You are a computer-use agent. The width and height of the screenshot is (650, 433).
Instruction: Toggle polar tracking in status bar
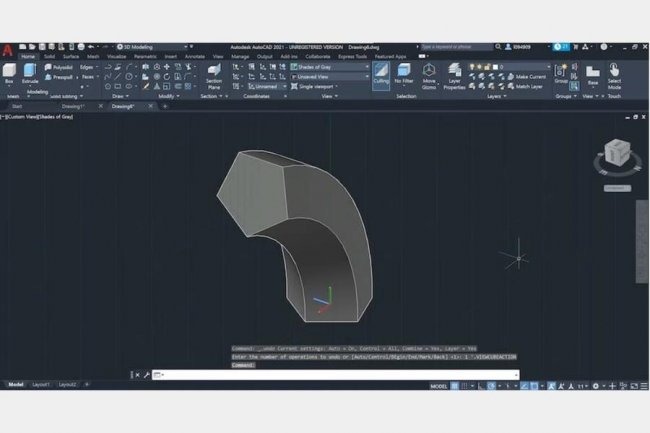(x=491, y=386)
